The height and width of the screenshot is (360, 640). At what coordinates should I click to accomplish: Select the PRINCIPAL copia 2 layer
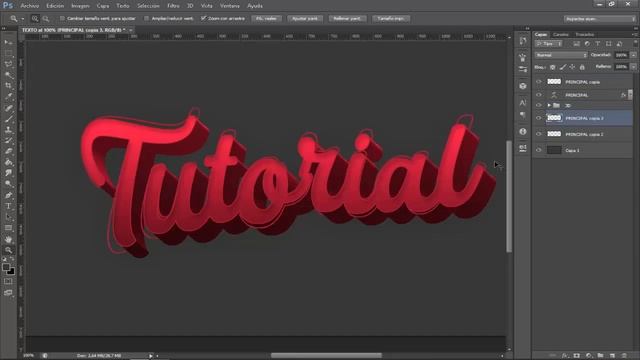(583, 134)
